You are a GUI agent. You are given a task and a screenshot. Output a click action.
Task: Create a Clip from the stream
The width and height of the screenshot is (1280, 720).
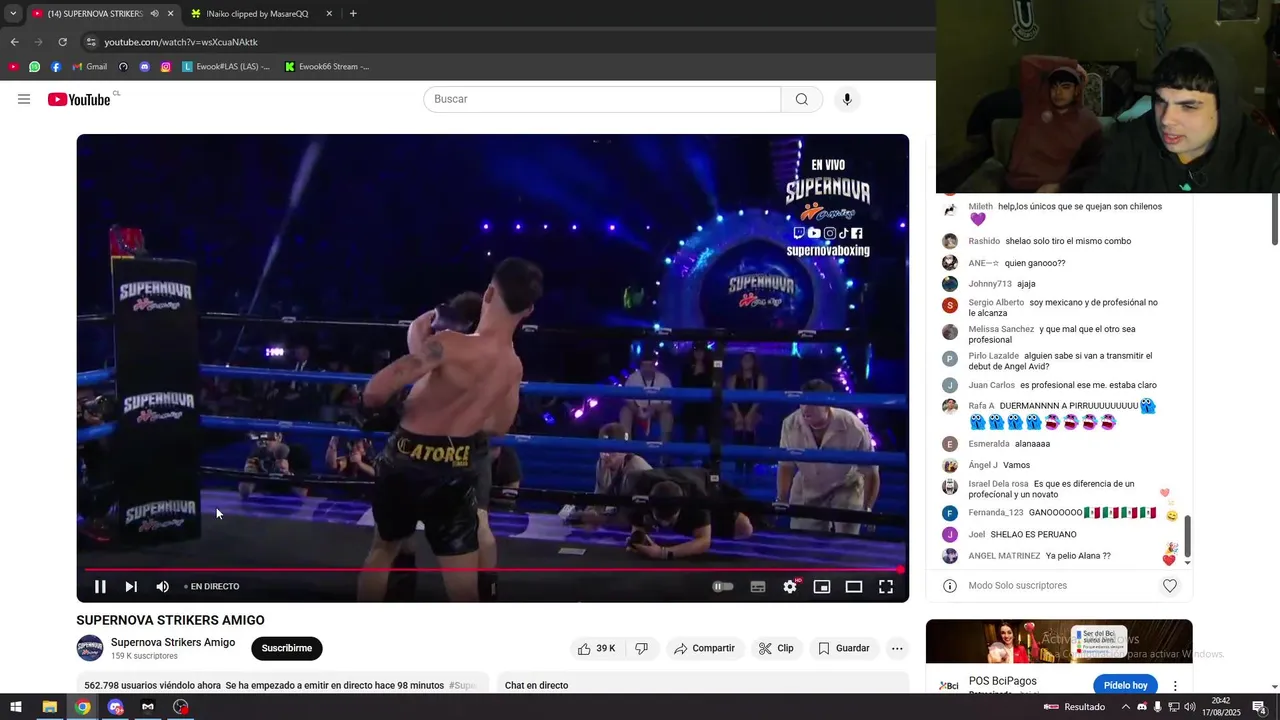click(x=776, y=648)
